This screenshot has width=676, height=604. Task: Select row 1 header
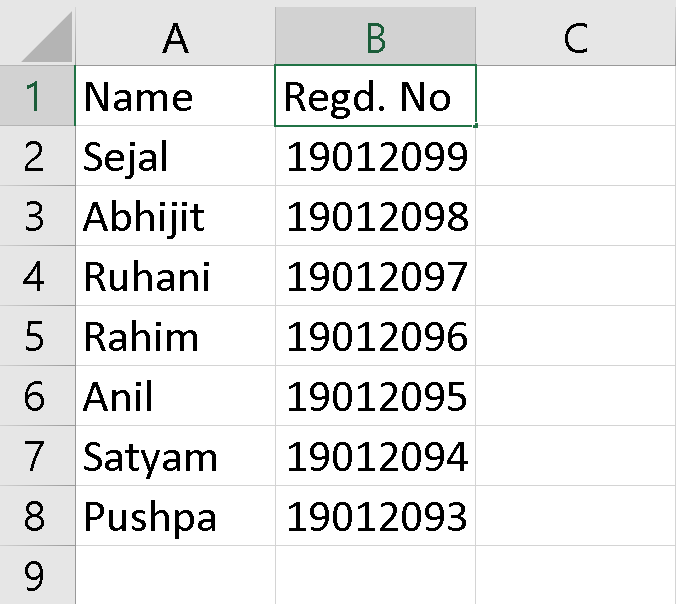pos(37,96)
